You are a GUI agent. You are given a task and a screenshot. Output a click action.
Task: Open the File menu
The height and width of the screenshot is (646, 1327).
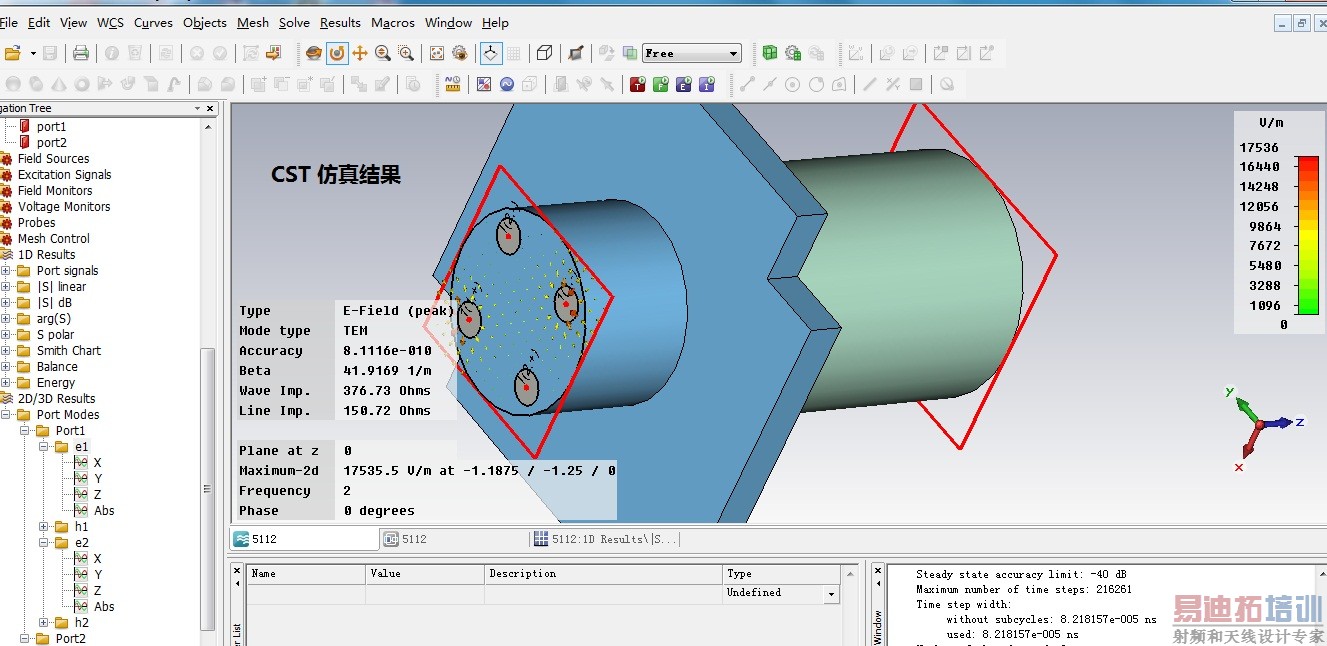click(9, 22)
